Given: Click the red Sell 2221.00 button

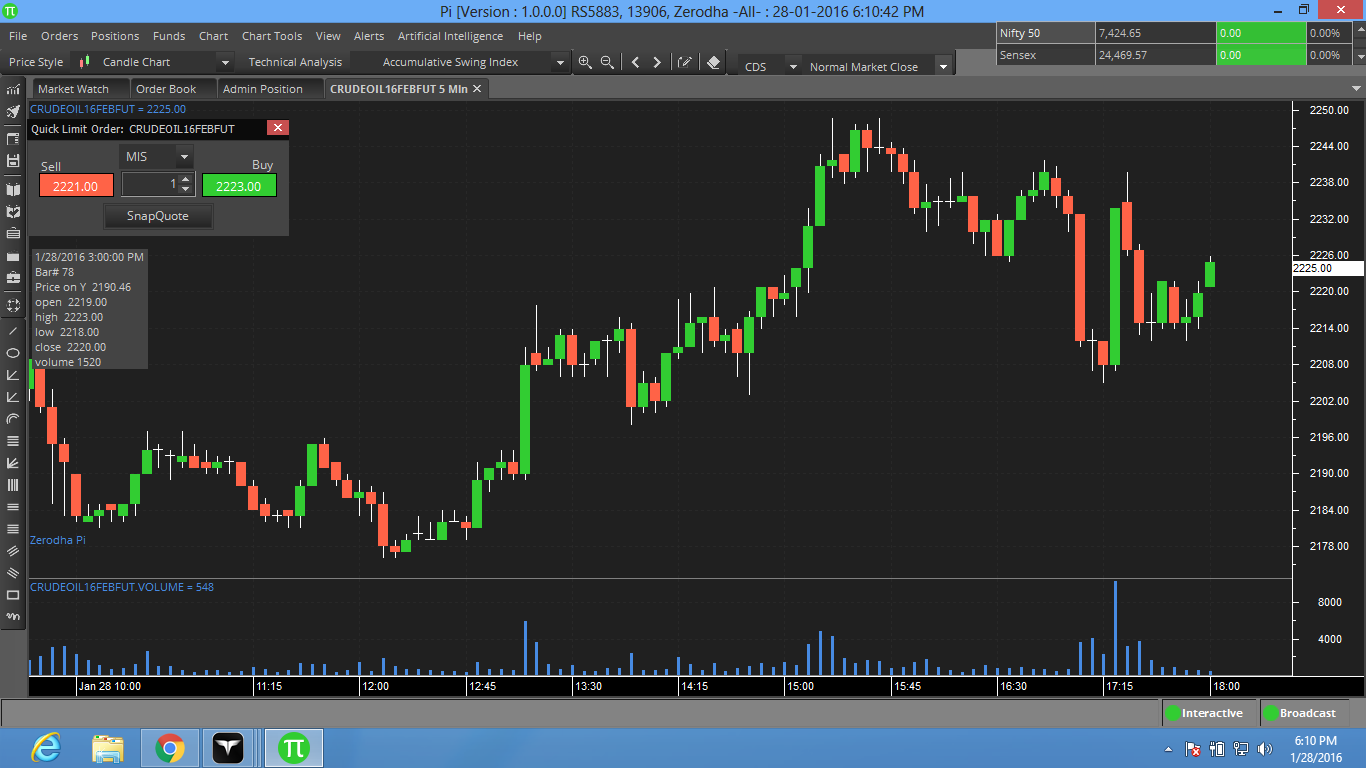Looking at the screenshot, I should (x=76, y=186).
